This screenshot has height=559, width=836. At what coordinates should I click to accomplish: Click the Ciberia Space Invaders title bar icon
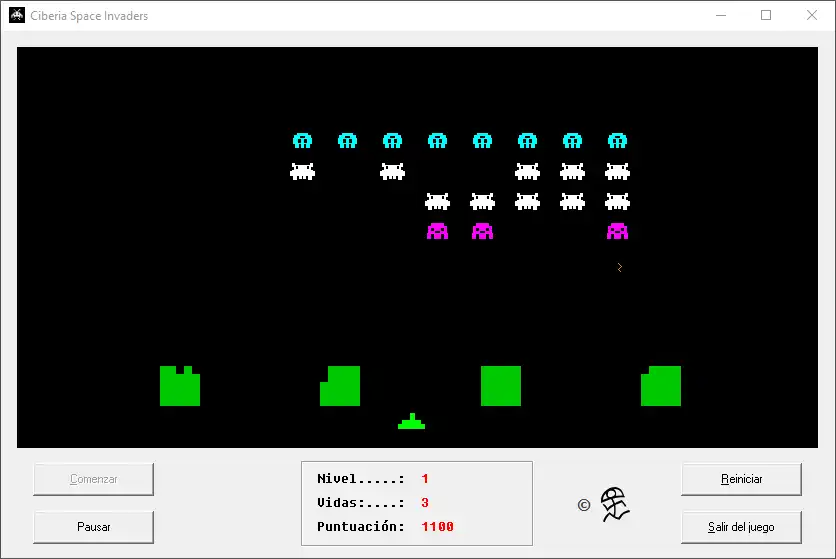(x=17, y=15)
